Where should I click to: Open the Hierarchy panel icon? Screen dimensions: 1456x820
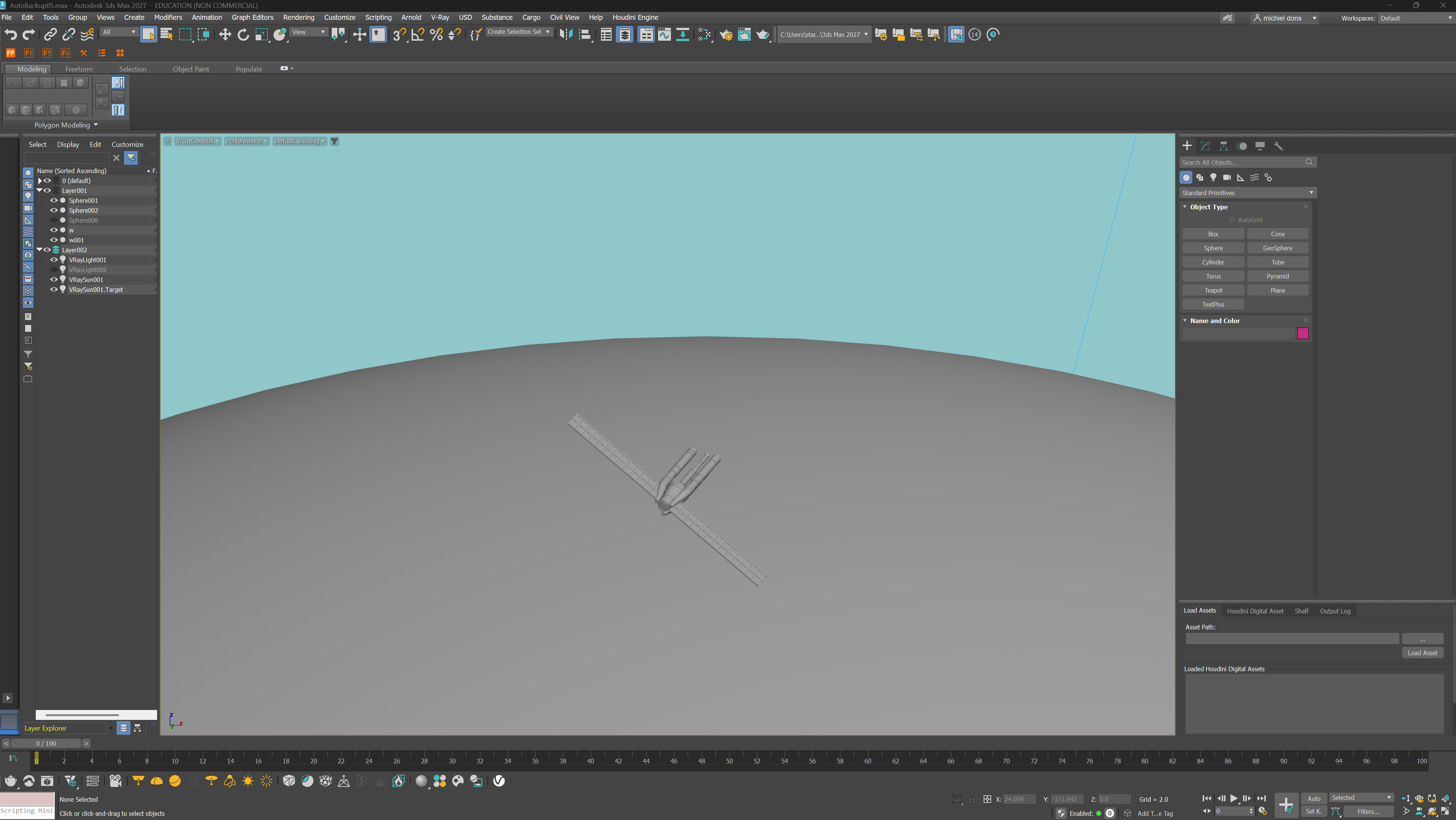coord(1223,146)
